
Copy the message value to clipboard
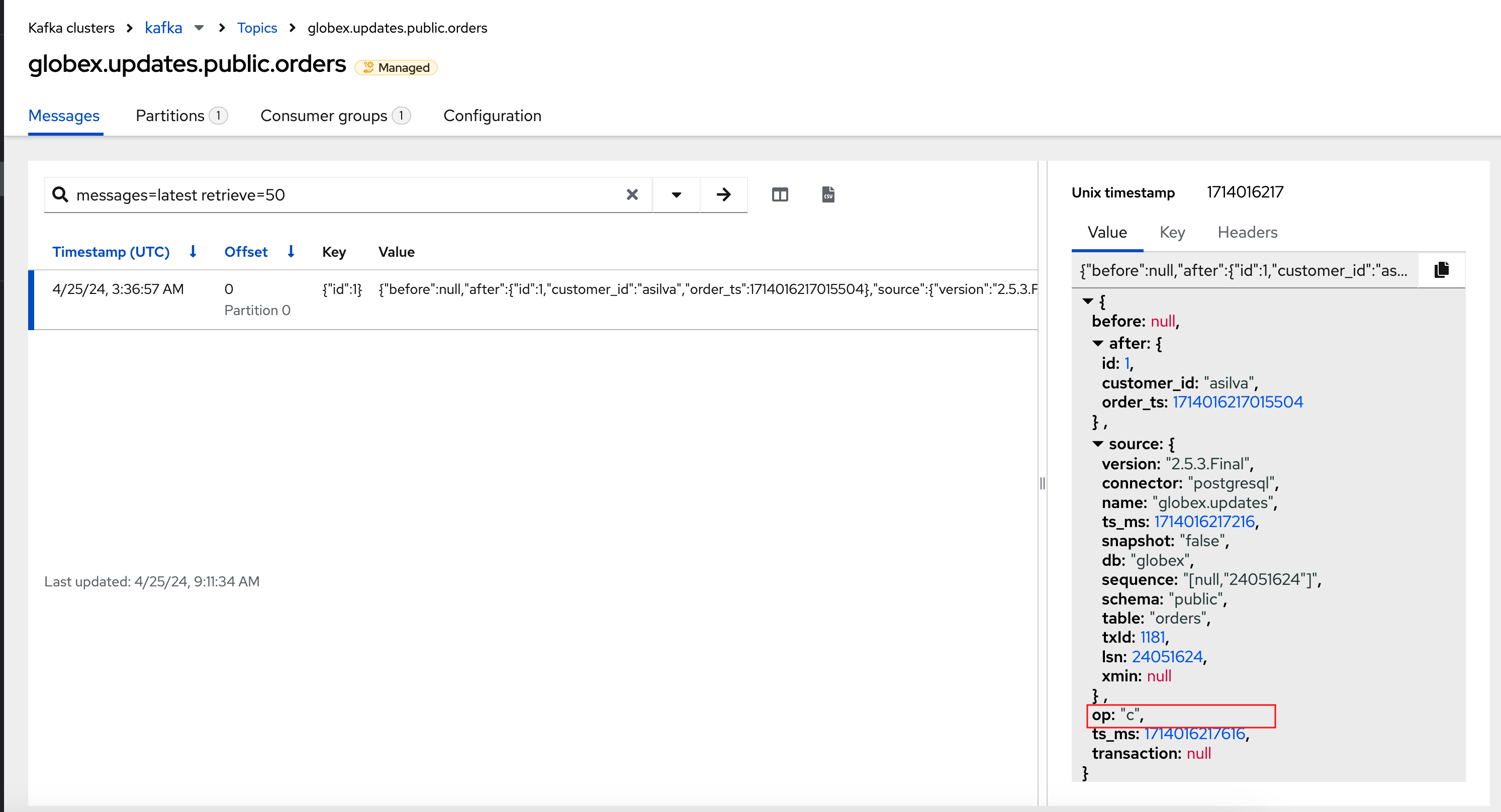point(1442,270)
